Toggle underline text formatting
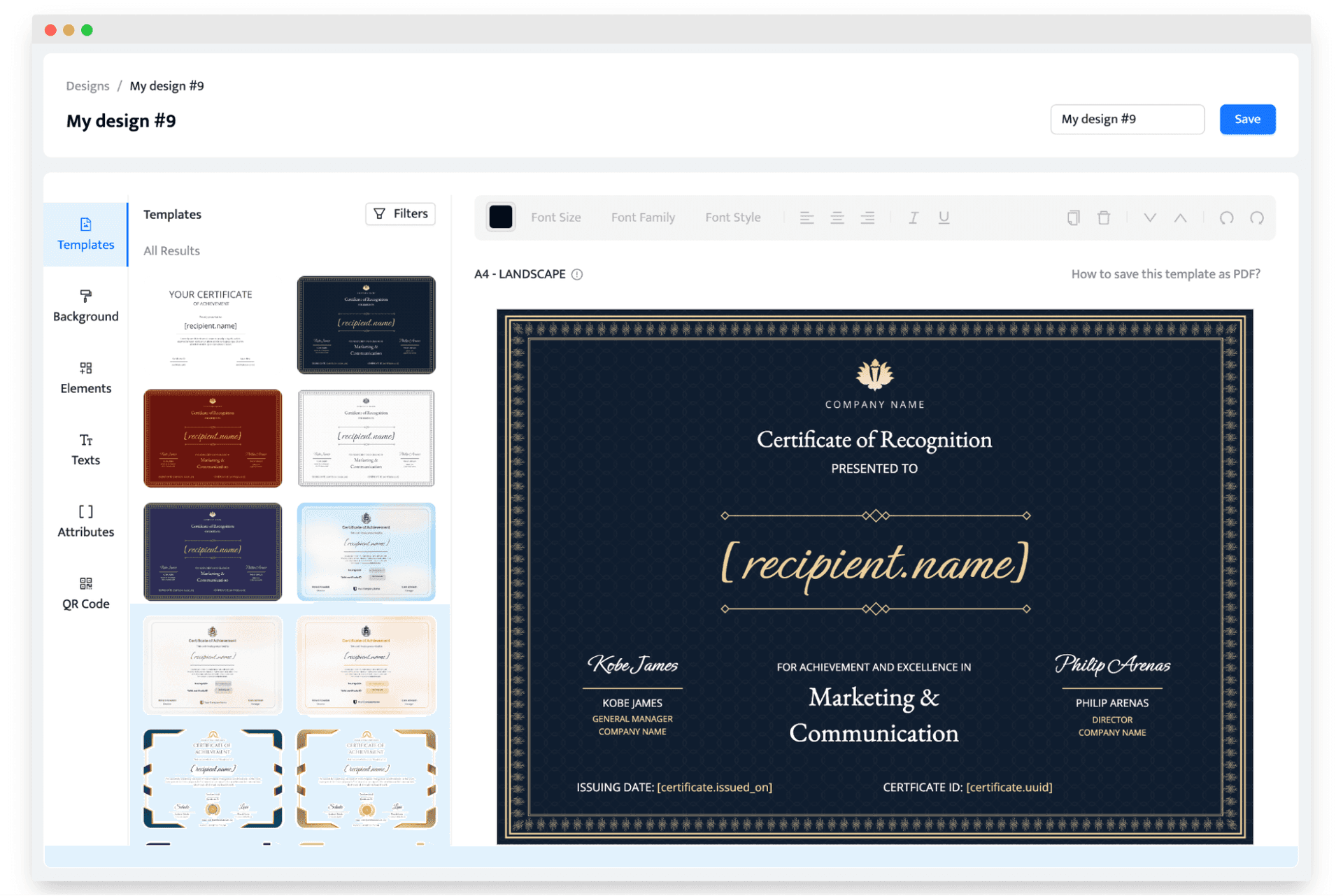1343x896 pixels. (944, 218)
